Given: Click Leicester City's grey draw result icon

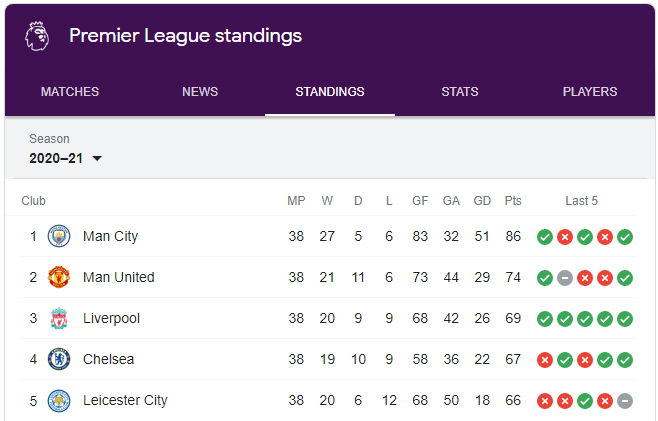Looking at the screenshot, I should point(625,401).
